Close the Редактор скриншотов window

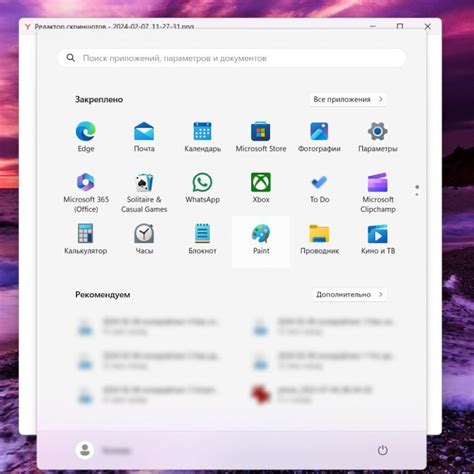pos(427,26)
